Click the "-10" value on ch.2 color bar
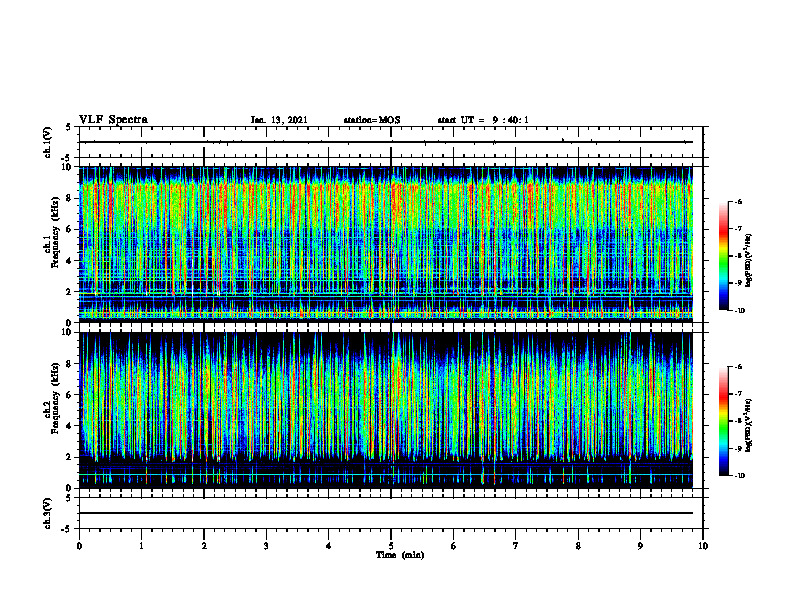 [x=739, y=476]
